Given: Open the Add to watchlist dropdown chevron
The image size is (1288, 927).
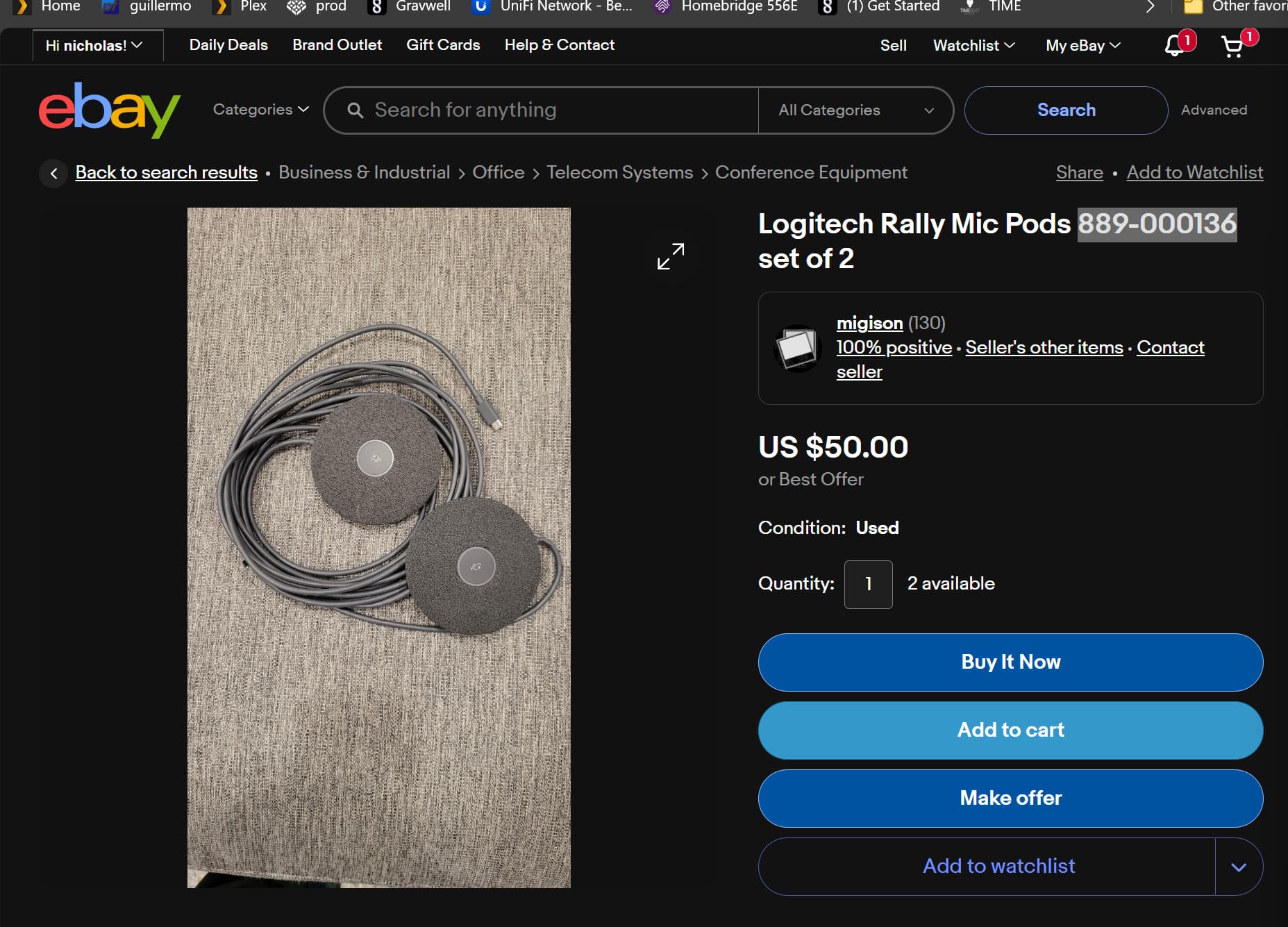Looking at the screenshot, I should coord(1239,867).
